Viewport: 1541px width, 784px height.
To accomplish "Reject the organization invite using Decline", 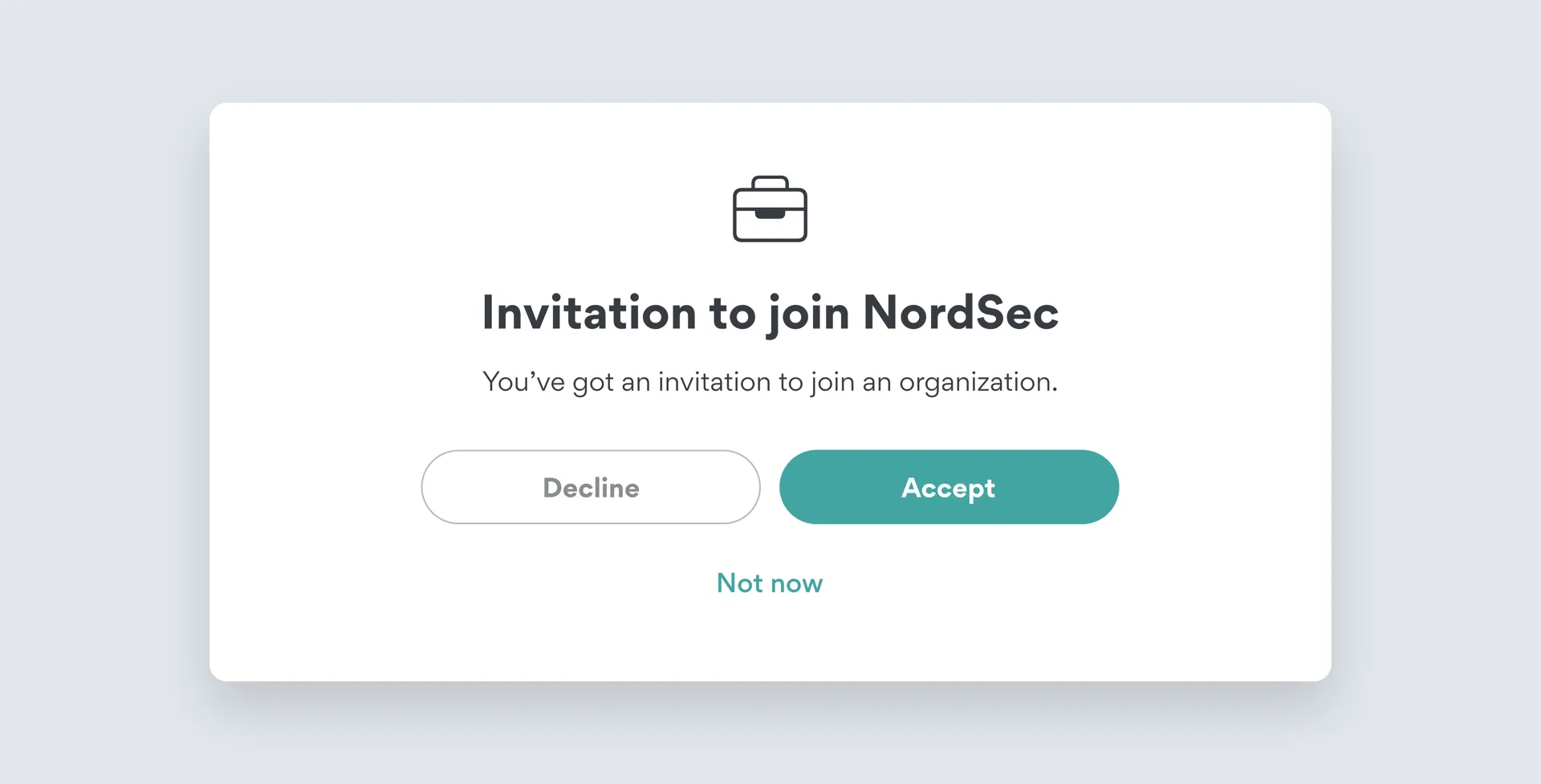I will pos(591,487).
